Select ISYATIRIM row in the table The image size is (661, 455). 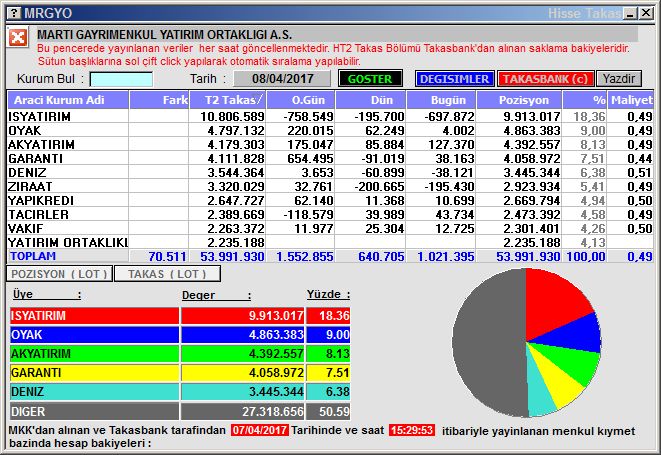(x=330, y=116)
